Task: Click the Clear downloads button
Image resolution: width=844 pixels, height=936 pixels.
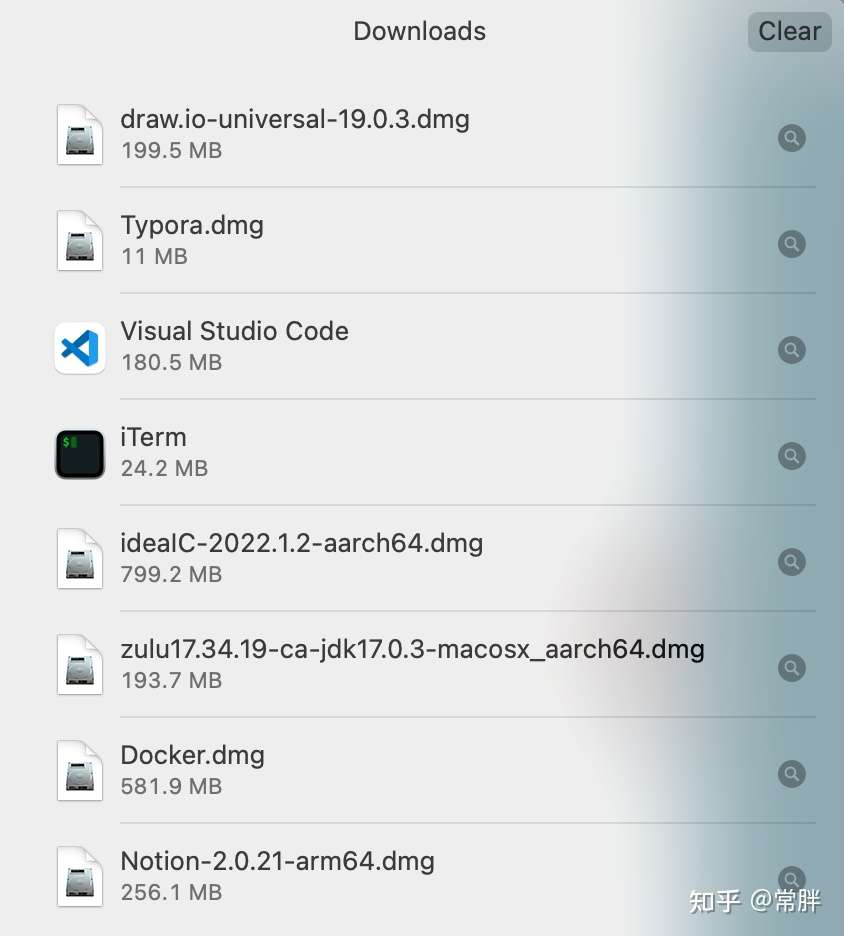Action: [x=789, y=32]
